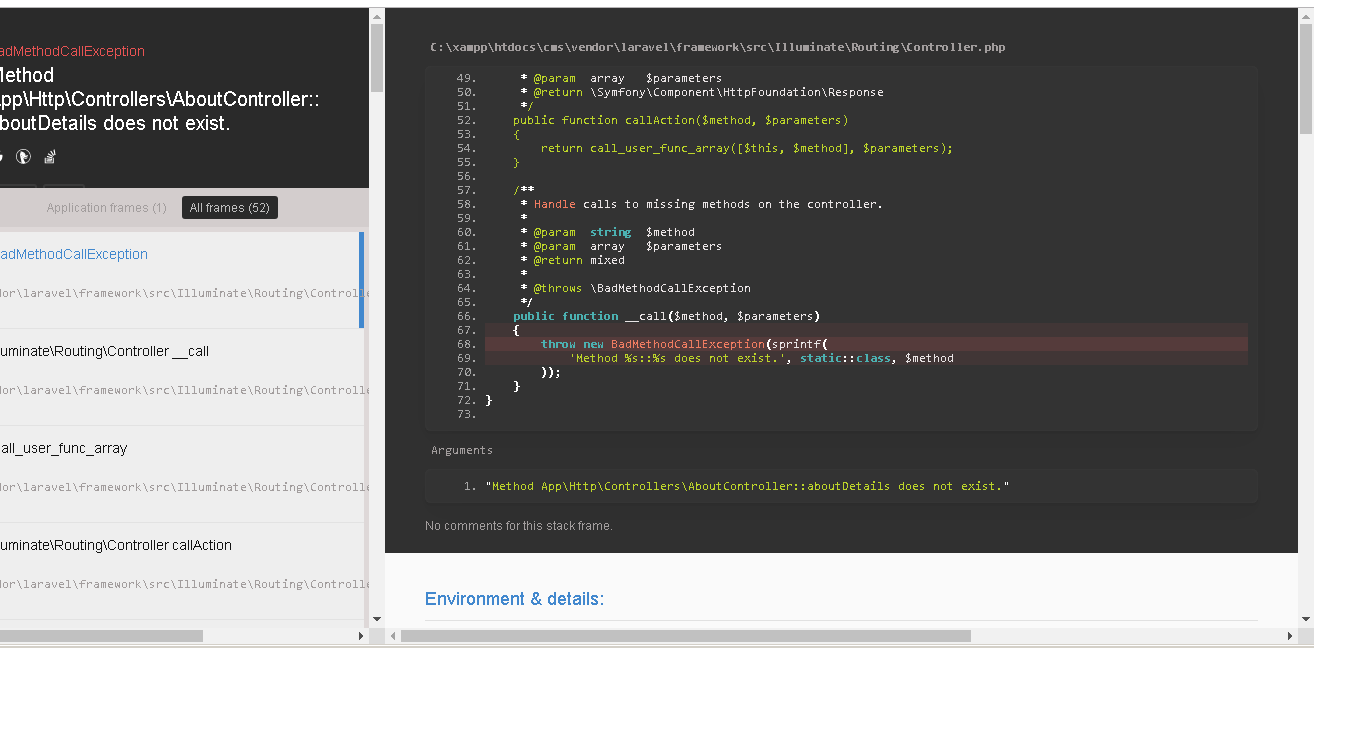The width and height of the screenshot is (1366, 744).
Task: Select the BadMethodCallException stack frame
Action: [74, 254]
